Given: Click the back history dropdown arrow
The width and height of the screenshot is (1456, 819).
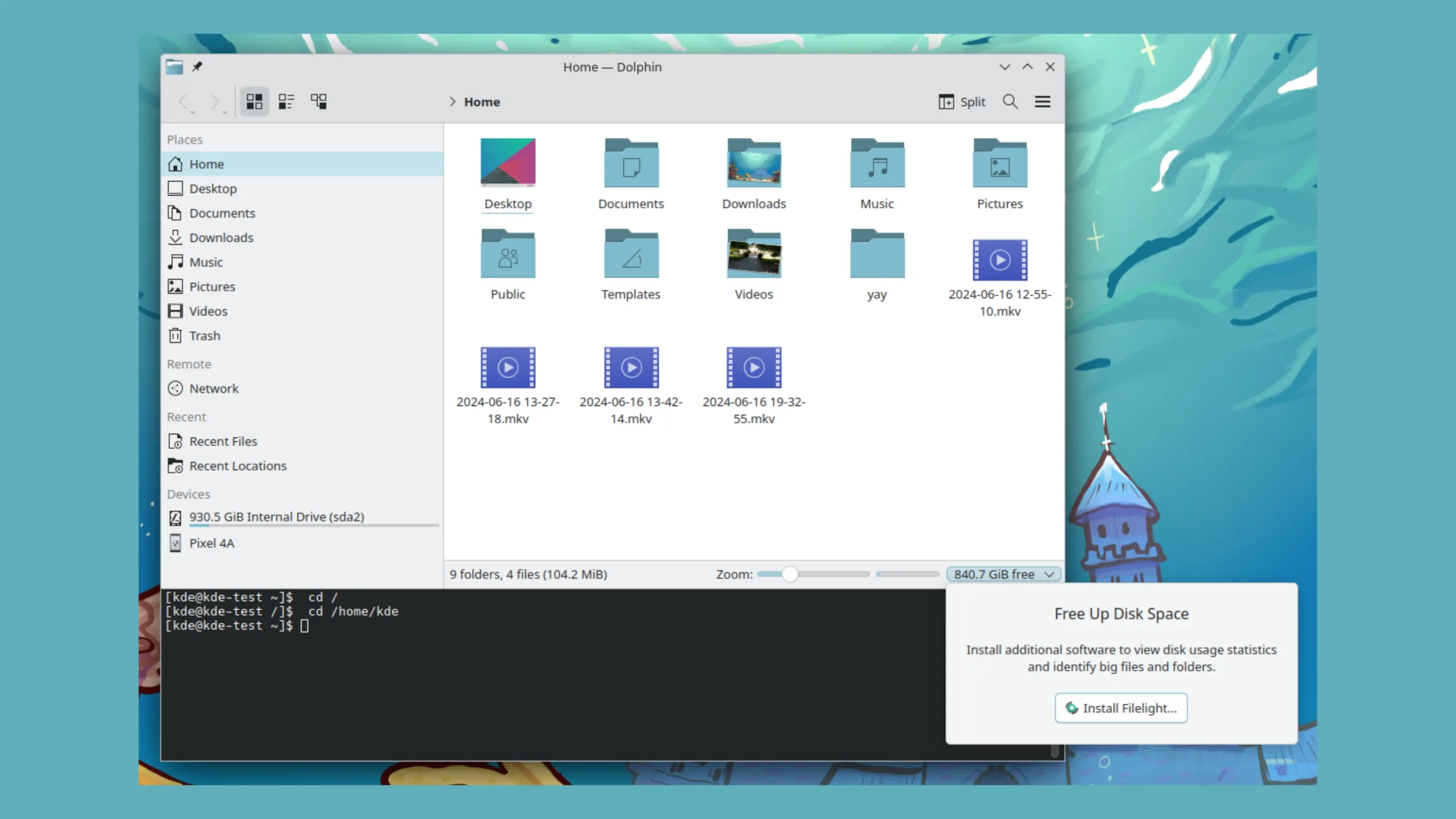Looking at the screenshot, I should coord(193,112).
